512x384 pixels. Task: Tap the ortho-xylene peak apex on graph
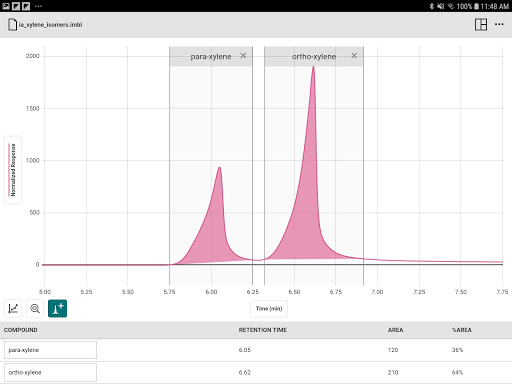pos(313,67)
